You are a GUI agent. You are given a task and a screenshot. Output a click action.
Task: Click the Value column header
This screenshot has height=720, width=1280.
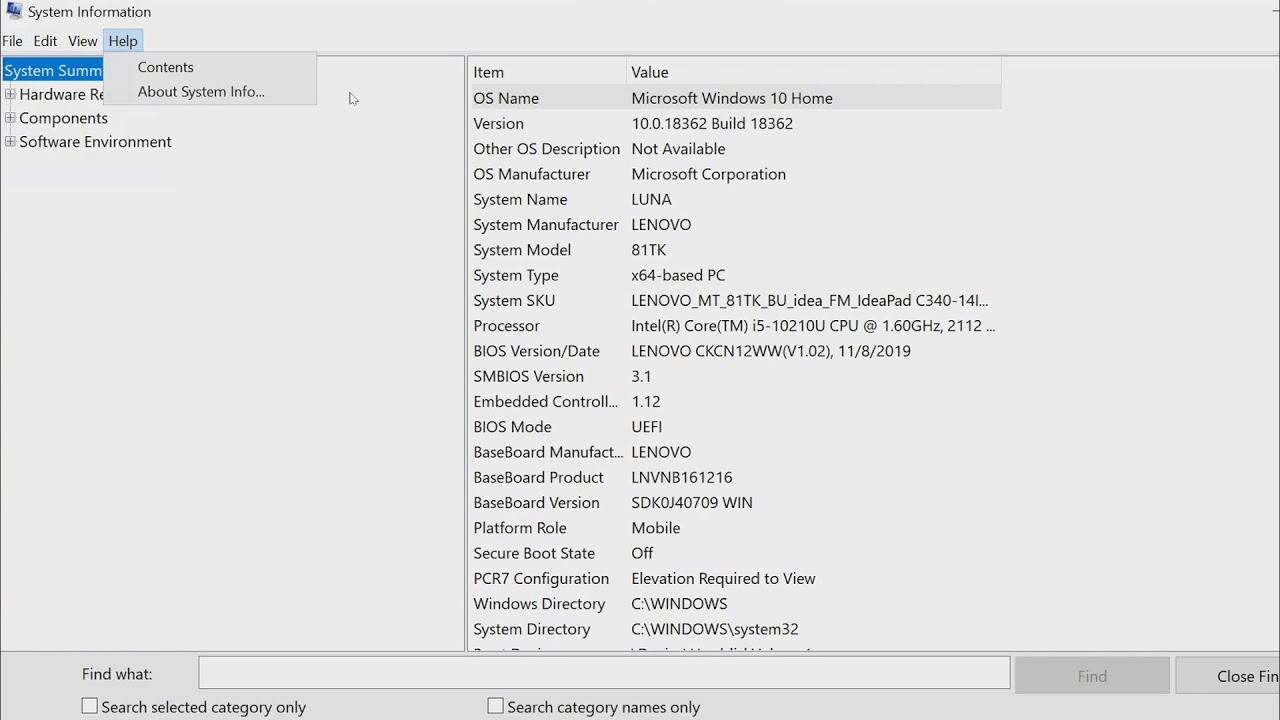point(814,72)
